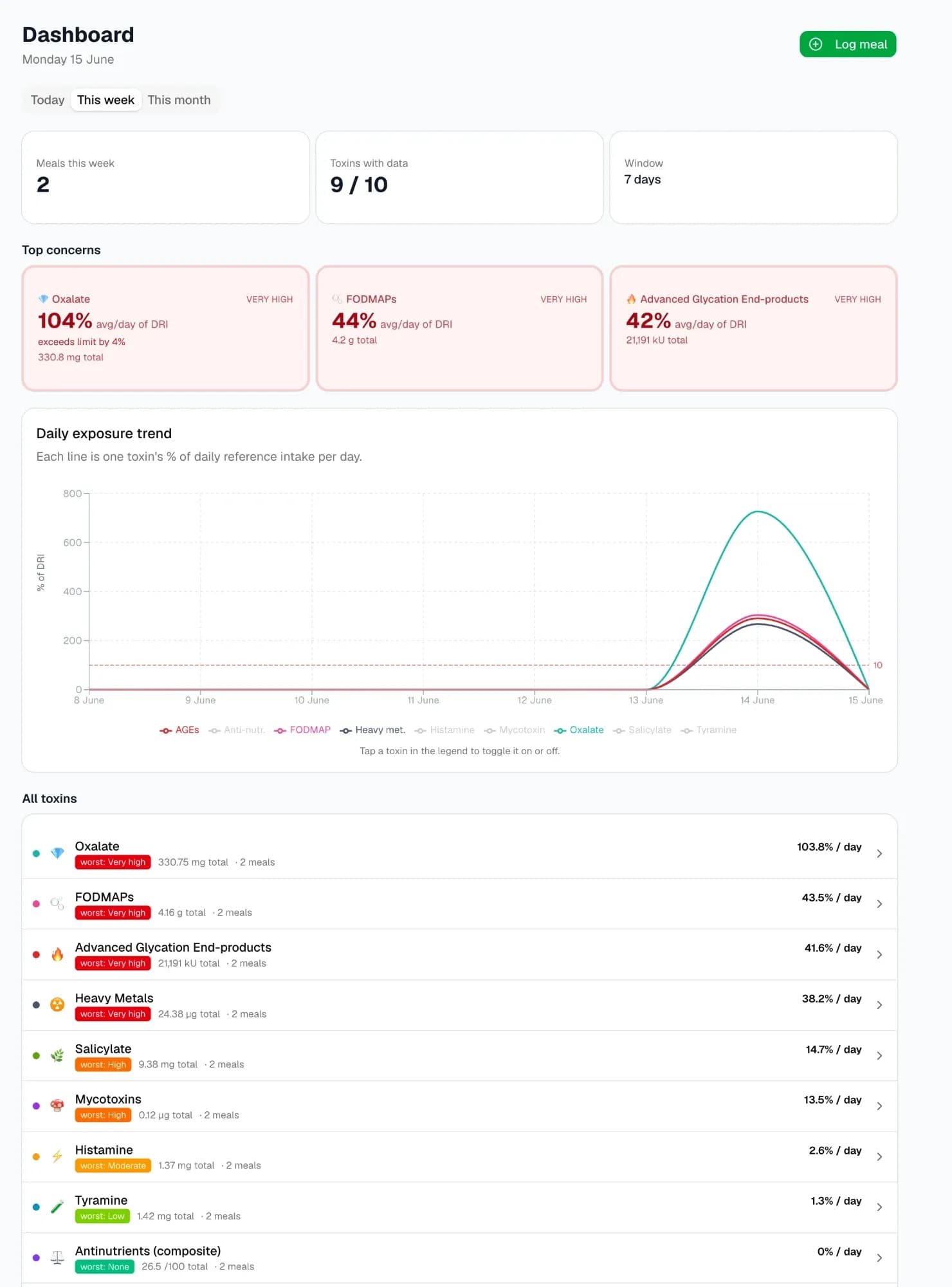Click the Salicylate worst: High badge
The height and width of the screenshot is (1287, 952).
tap(103, 1064)
